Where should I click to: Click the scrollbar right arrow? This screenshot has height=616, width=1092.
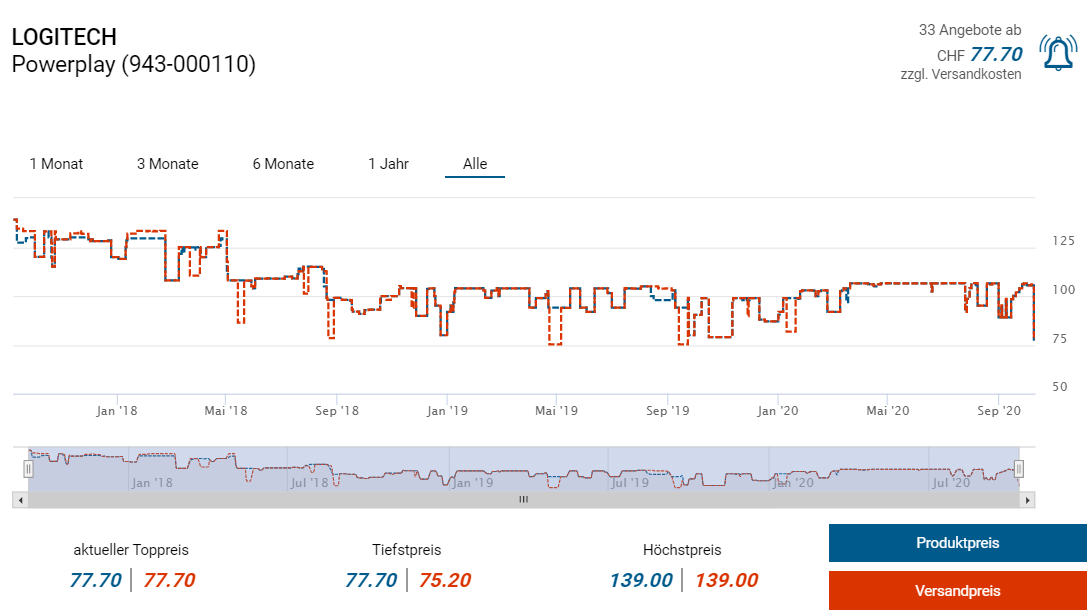click(x=1028, y=499)
